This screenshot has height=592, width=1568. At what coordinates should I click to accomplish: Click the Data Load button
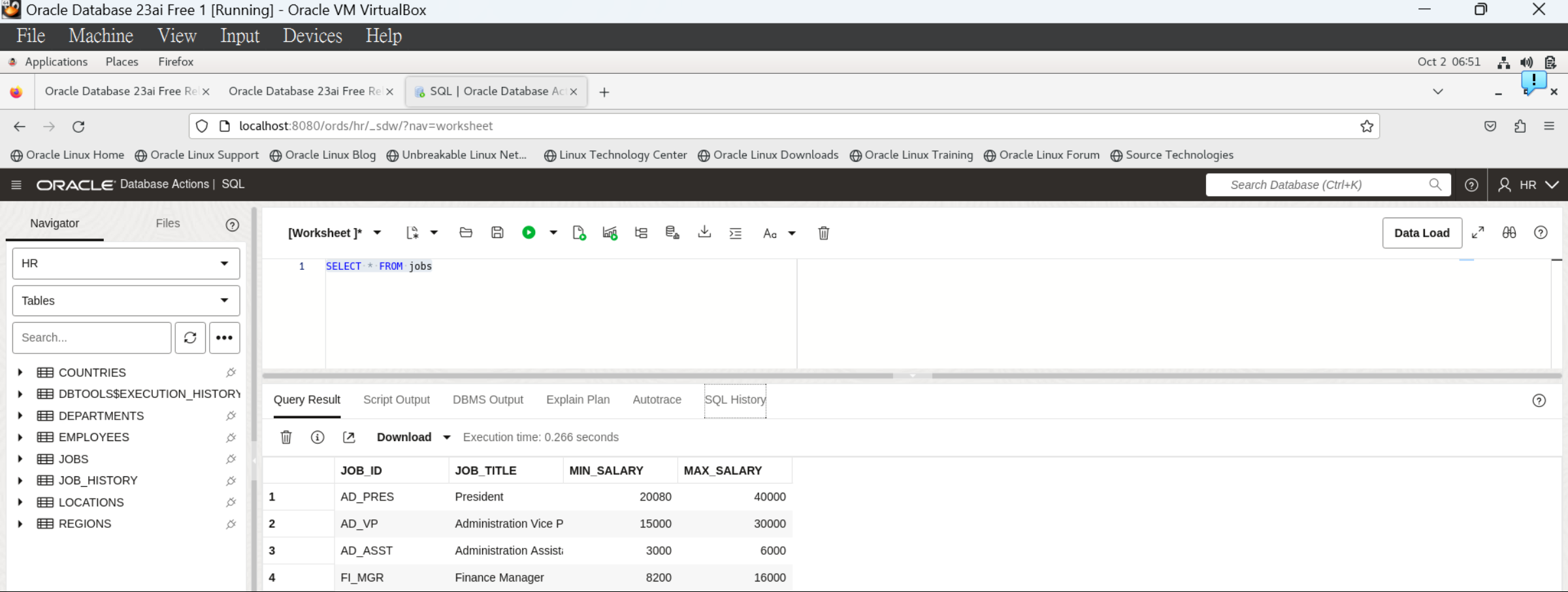1422,233
